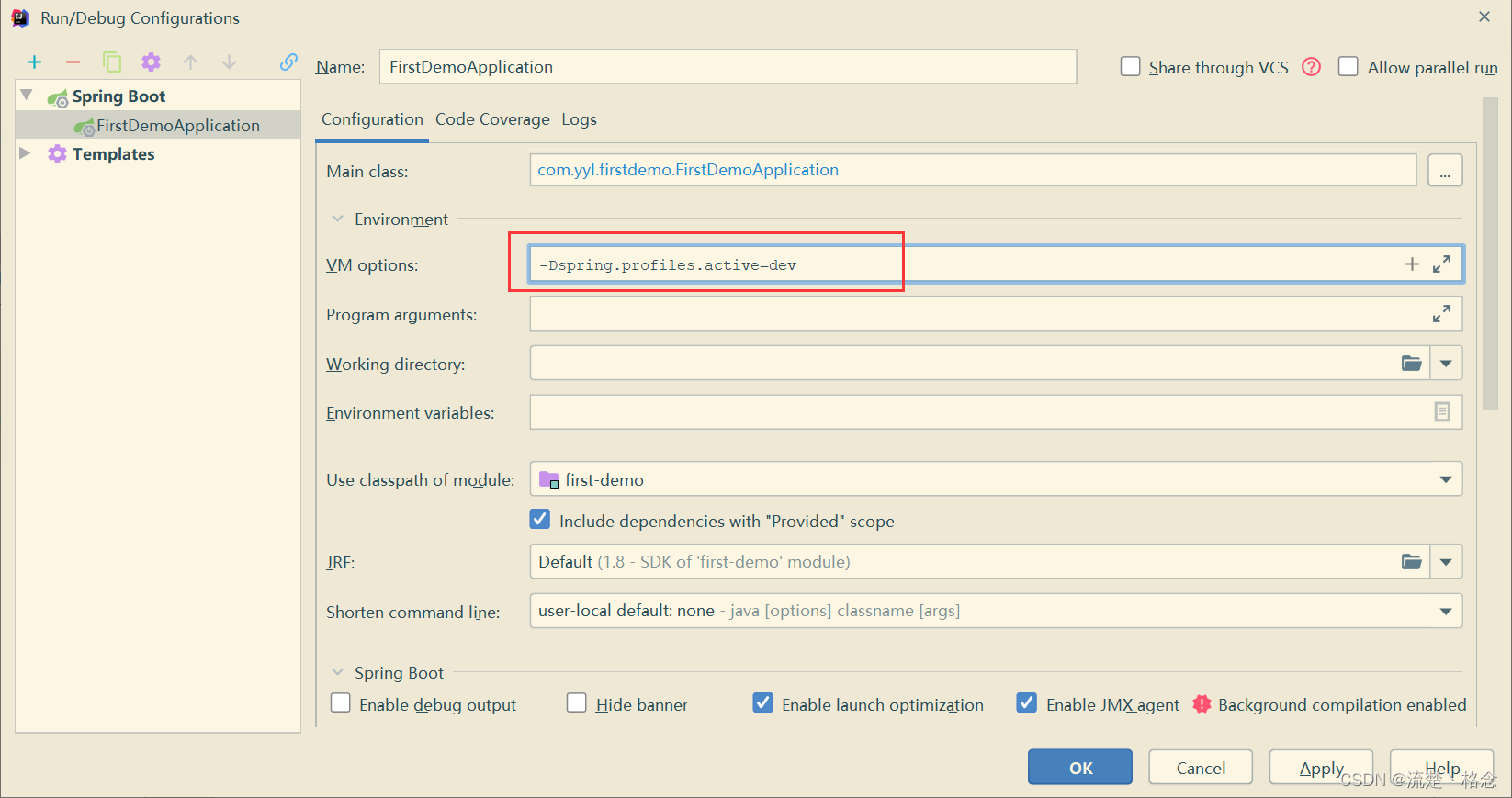Screen dimensions: 1512x798
Task: Click Background compilation enabled warning icon
Action: pos(1202,704)
